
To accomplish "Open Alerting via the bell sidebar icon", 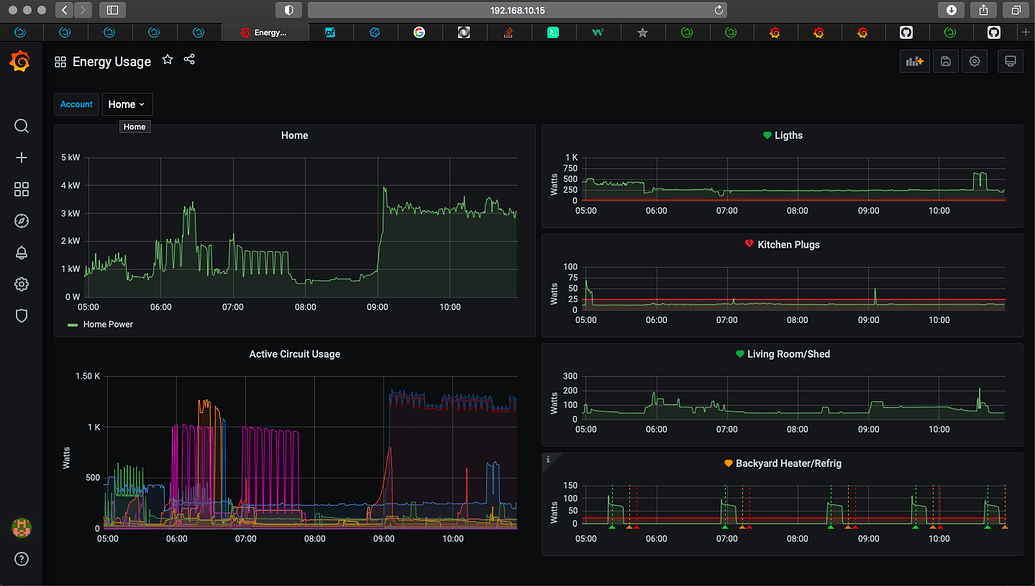I will coord(21,253).
